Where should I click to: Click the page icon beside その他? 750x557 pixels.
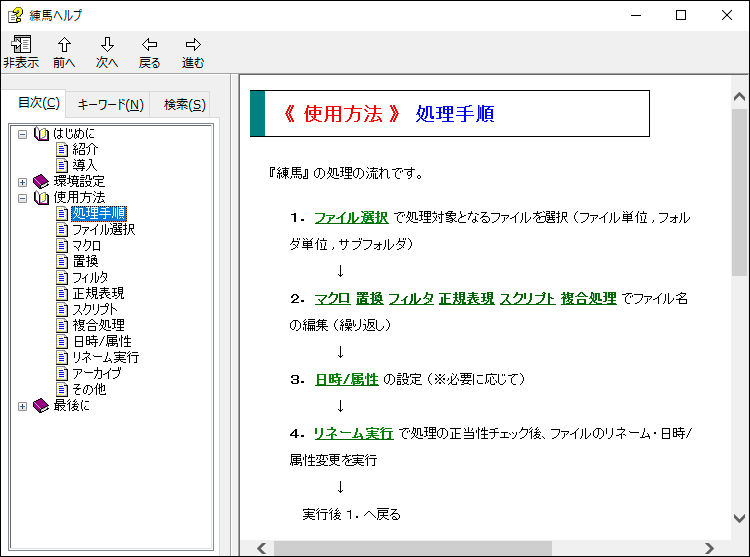[x=62, y=389]
